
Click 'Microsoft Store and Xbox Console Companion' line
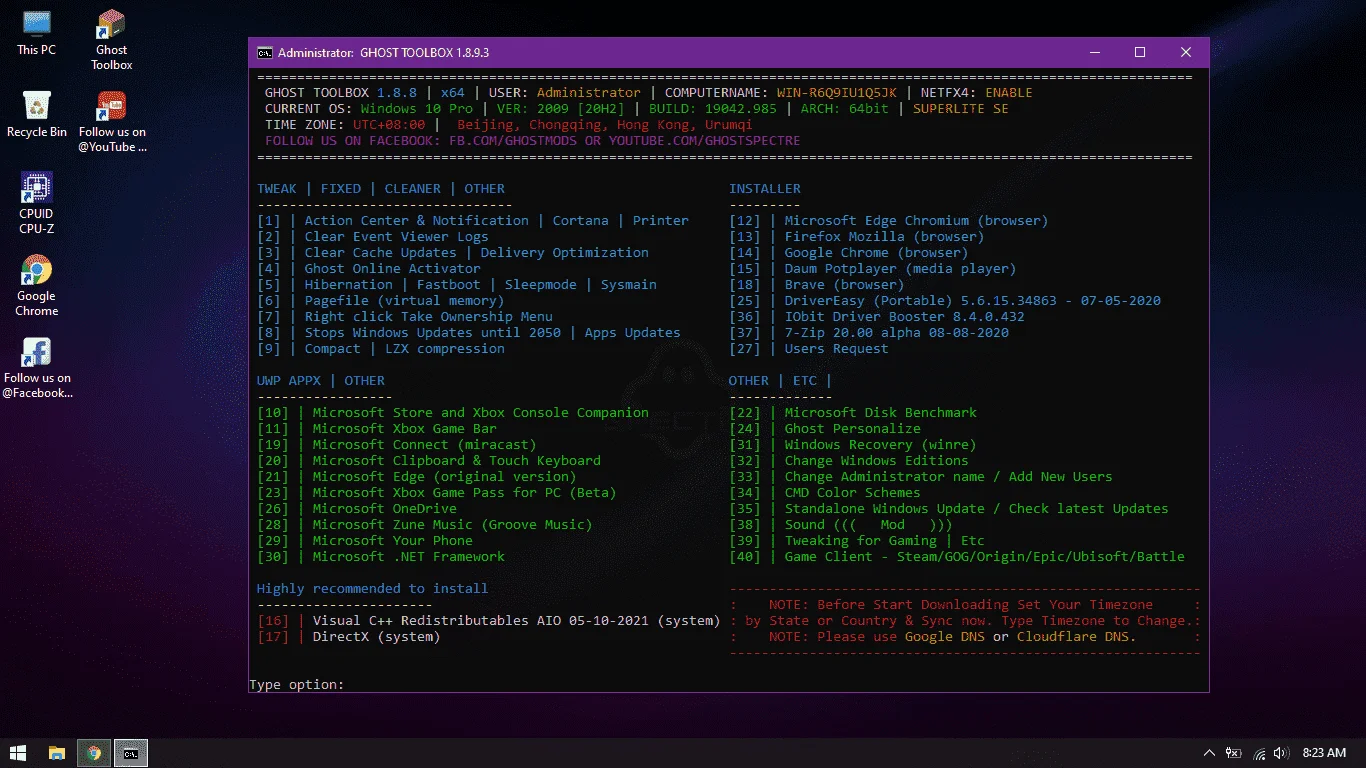(x=481, y=413)
